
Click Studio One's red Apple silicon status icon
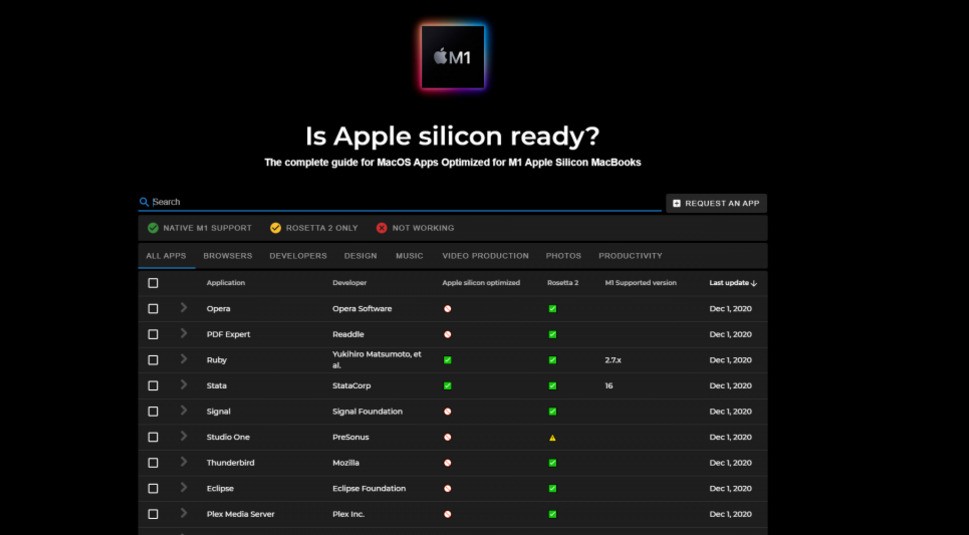coord(447,437)
